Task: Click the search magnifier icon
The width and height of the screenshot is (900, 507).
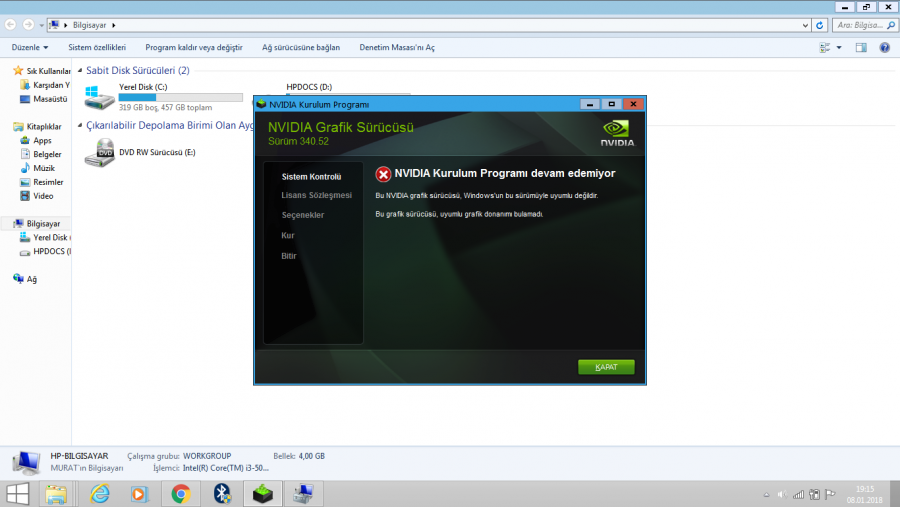Action: click(x=891, y=25)
